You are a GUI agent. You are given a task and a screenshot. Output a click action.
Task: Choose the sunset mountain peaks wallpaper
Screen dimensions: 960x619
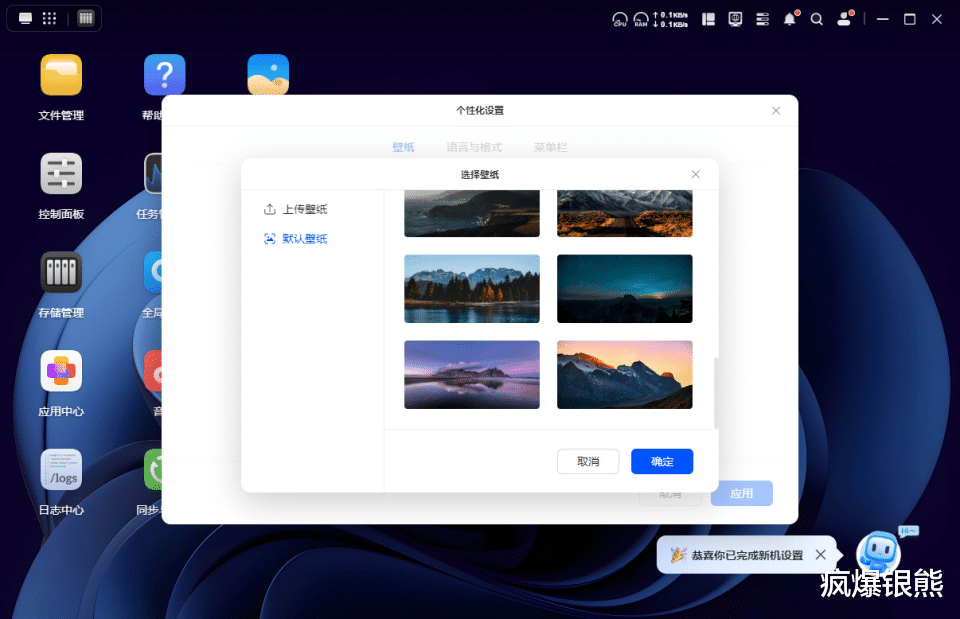pos(624,375)
